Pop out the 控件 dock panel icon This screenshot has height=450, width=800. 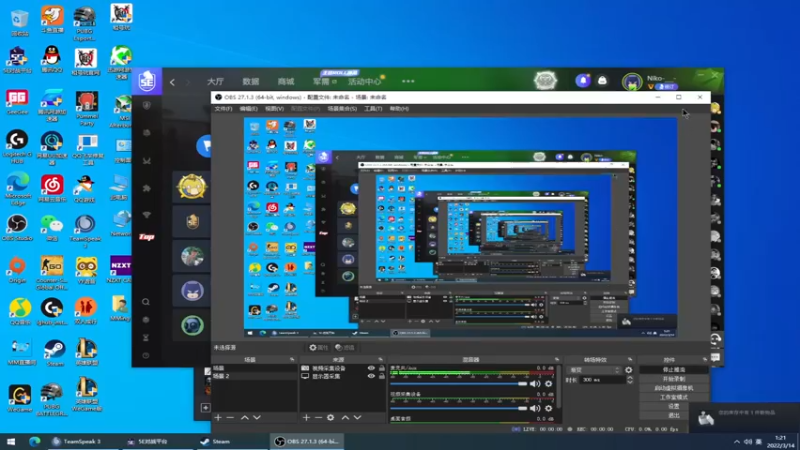[705, 360]
